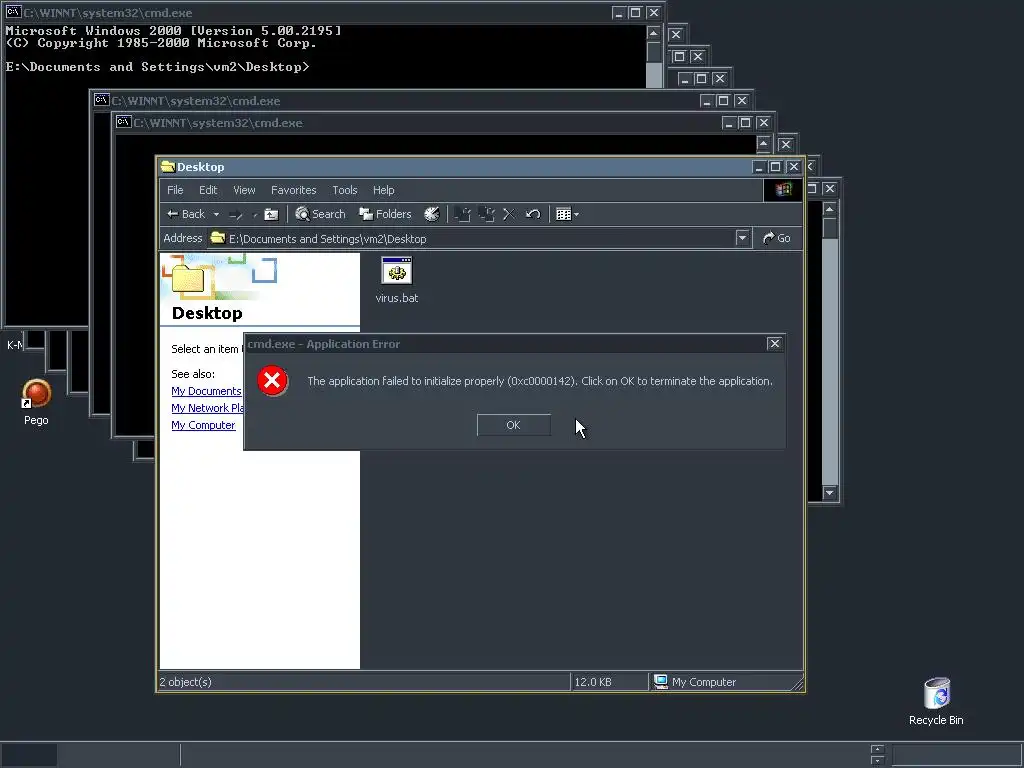Click the 12.0 KB status bar size
The height and width of the screenshot is (768, 1024).
[593, 682]
